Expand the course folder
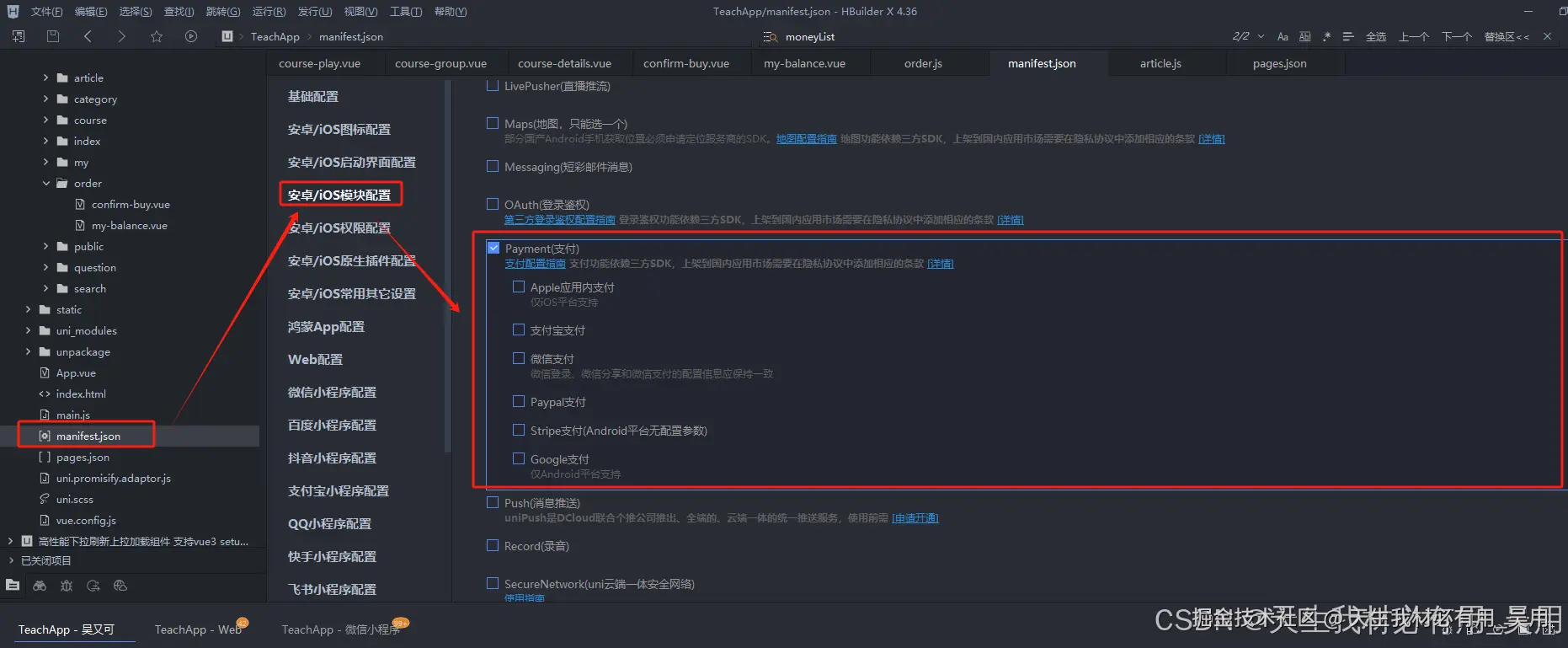Image resolution: width=1568 pixels, height=648 pixels. [x=45, y=120]
